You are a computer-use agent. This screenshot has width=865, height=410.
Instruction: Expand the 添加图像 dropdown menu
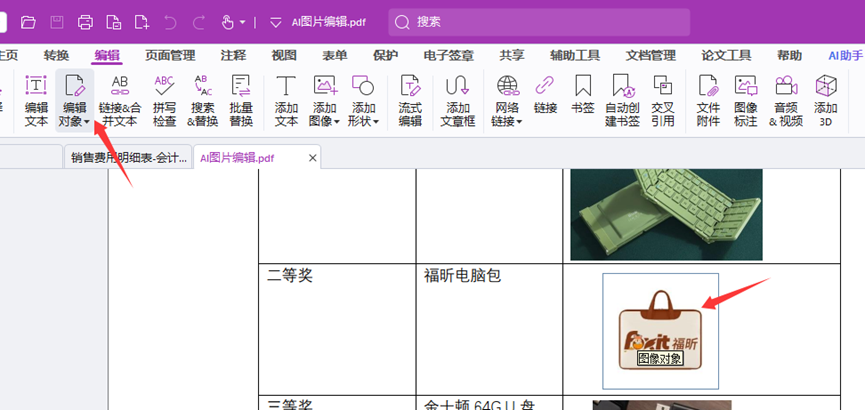point(337,122)
